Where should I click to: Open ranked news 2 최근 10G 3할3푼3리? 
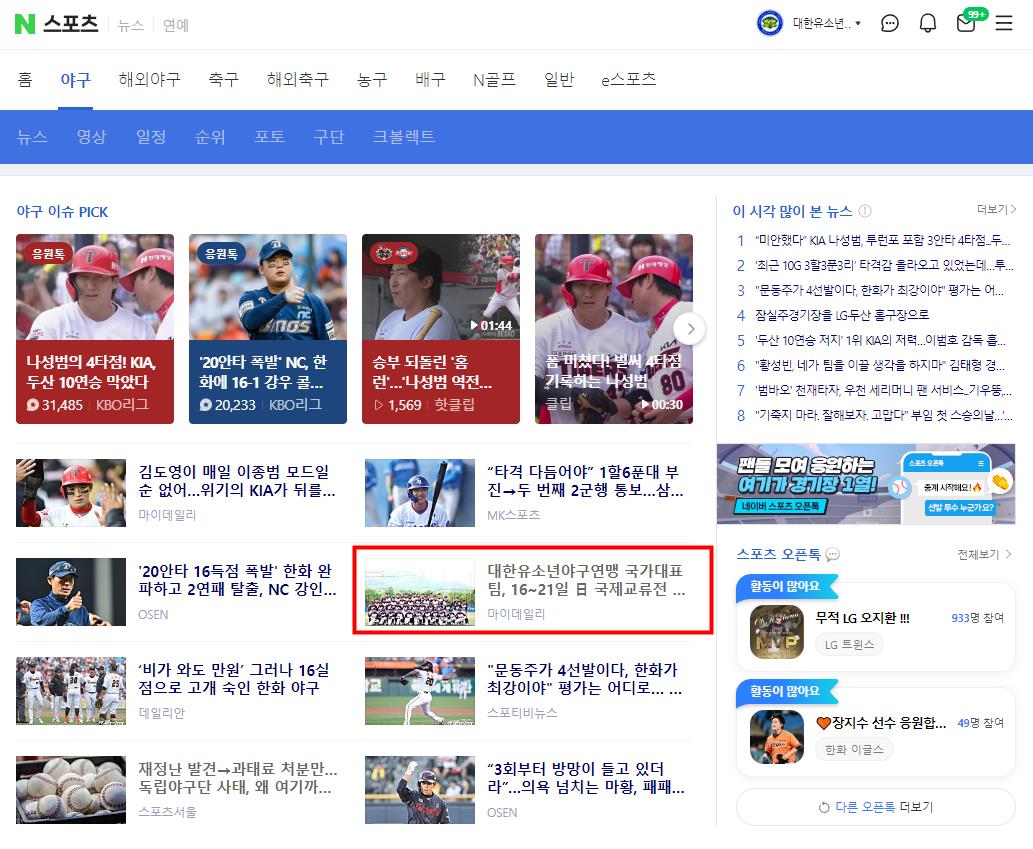884,265
